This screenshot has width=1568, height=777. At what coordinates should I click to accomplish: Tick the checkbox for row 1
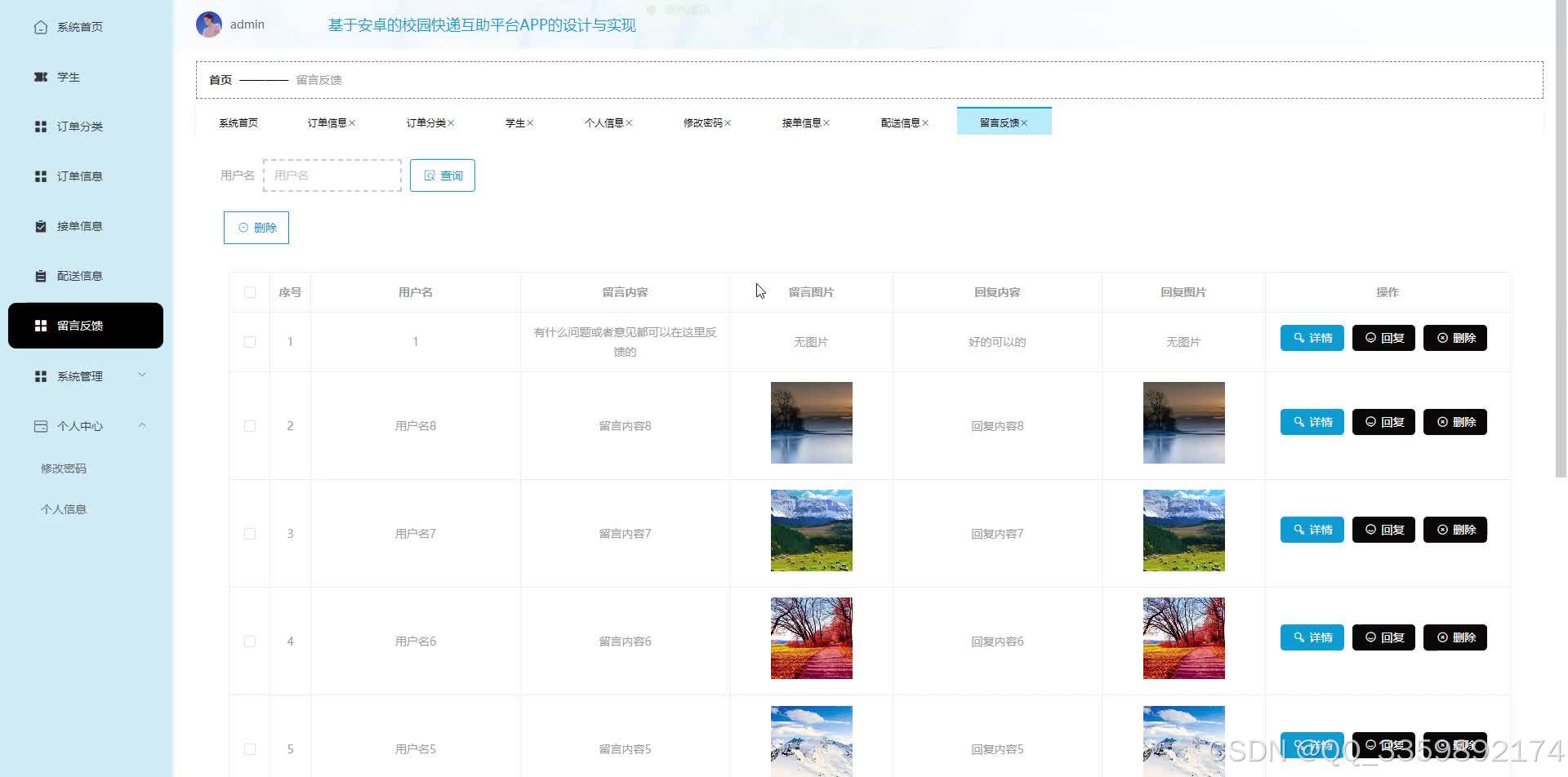[x=250, y=342]
